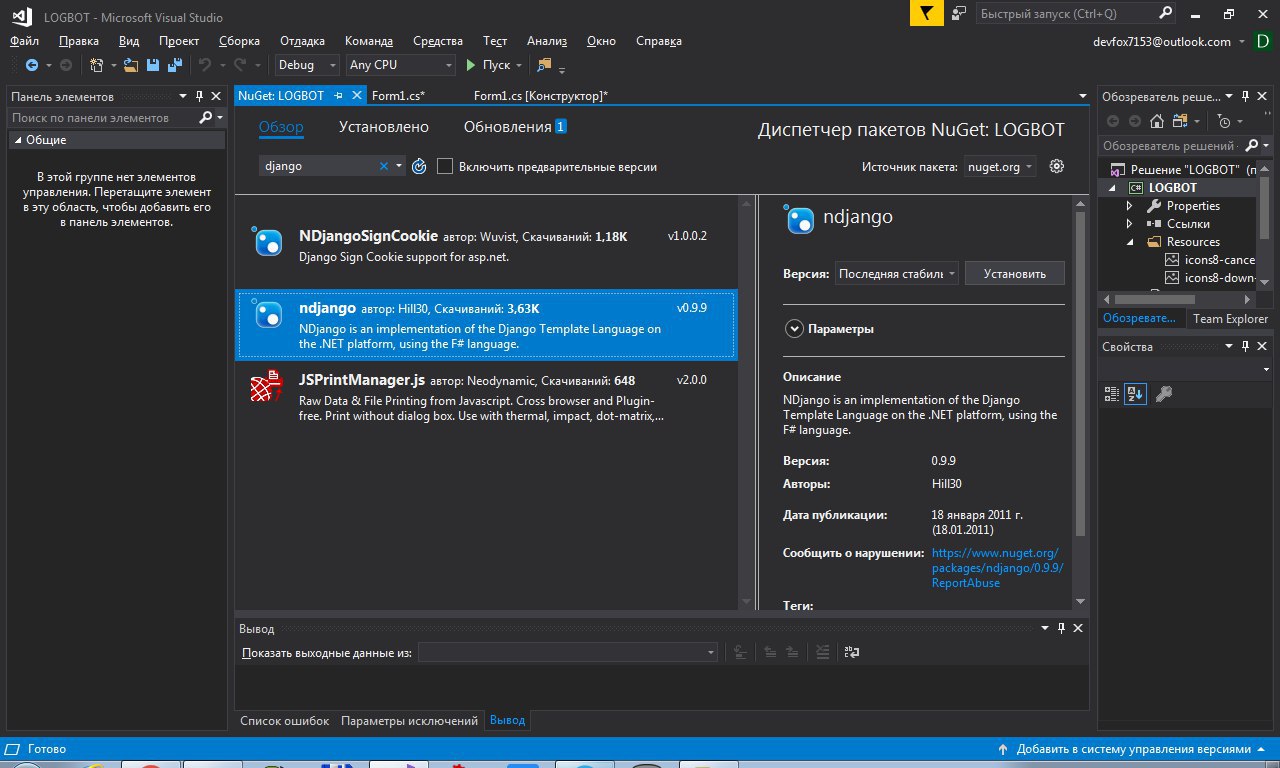Select the JSPrintManager.js package

[485, 399]
